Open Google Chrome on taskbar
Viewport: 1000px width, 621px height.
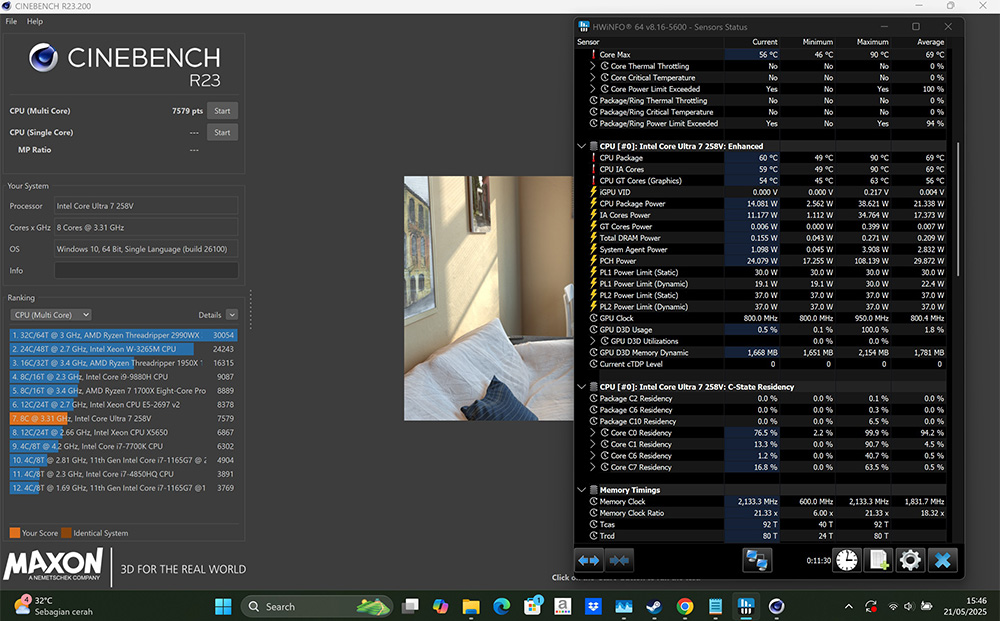pyautogui.click(x=684, y=606)
